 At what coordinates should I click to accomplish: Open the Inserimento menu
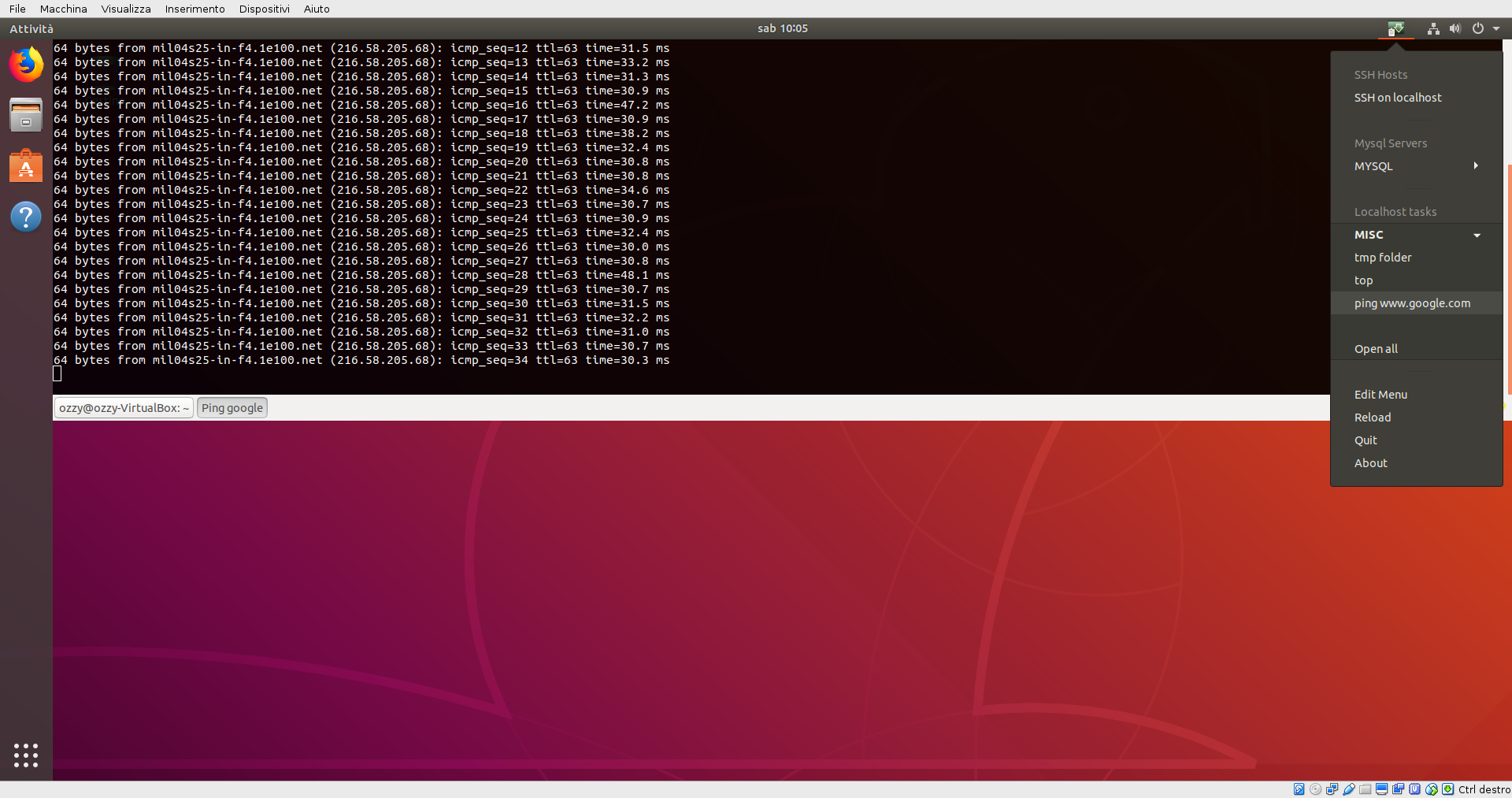tap(195, 9)
